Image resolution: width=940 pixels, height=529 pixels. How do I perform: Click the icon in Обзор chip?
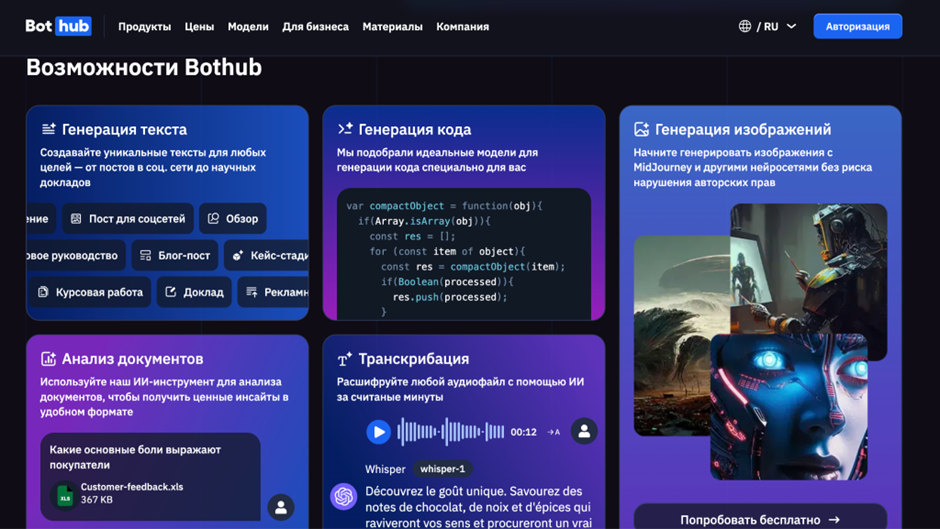pos(213,218)
